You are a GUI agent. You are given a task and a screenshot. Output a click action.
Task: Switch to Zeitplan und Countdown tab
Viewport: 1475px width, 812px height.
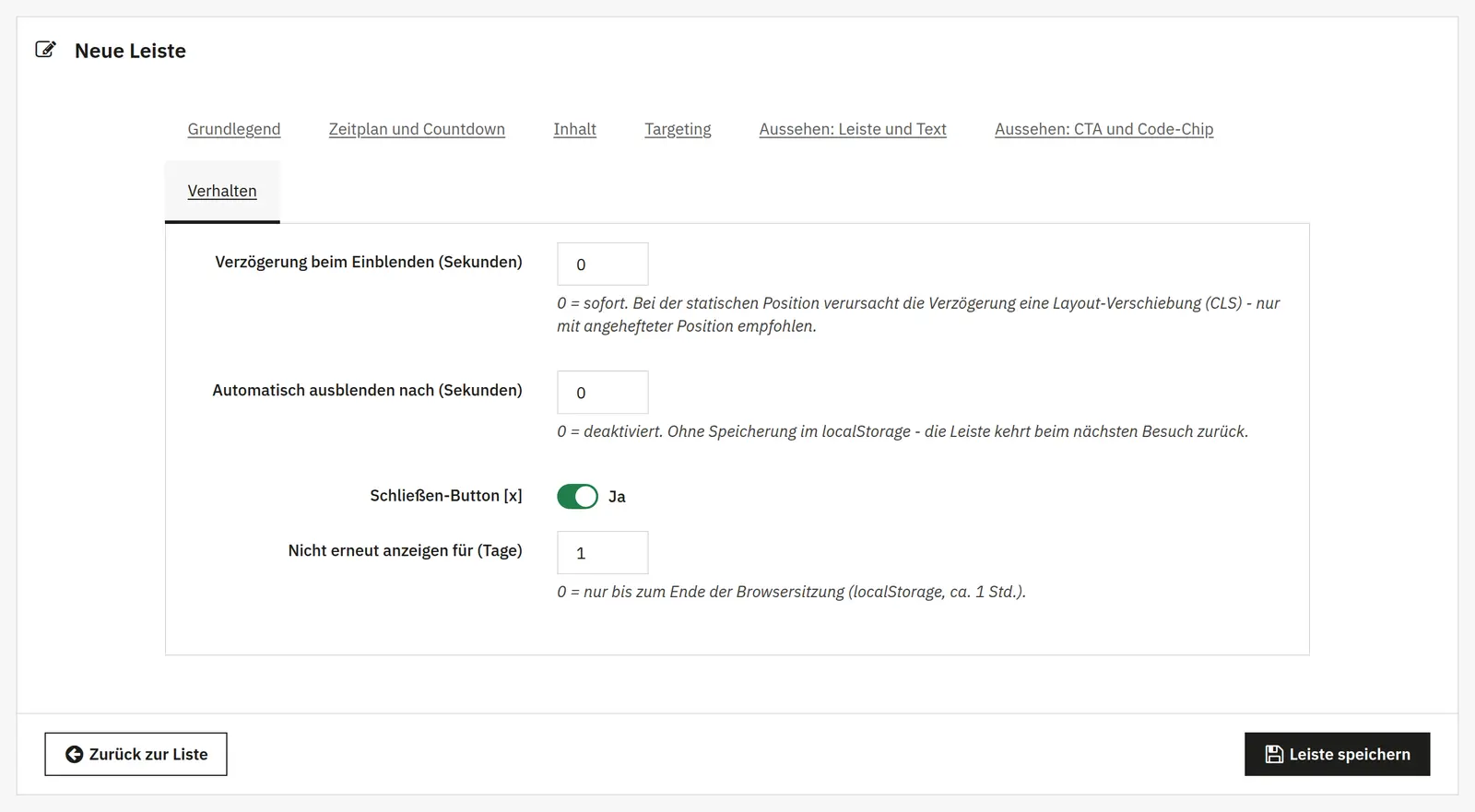pos(417,129)
